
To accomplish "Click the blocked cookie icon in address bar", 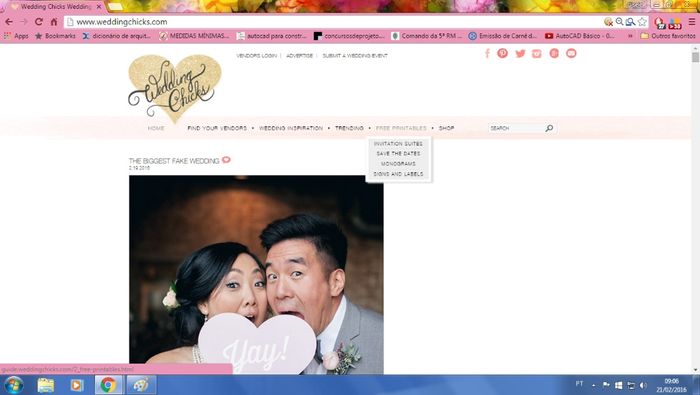I will click(608, 21).
